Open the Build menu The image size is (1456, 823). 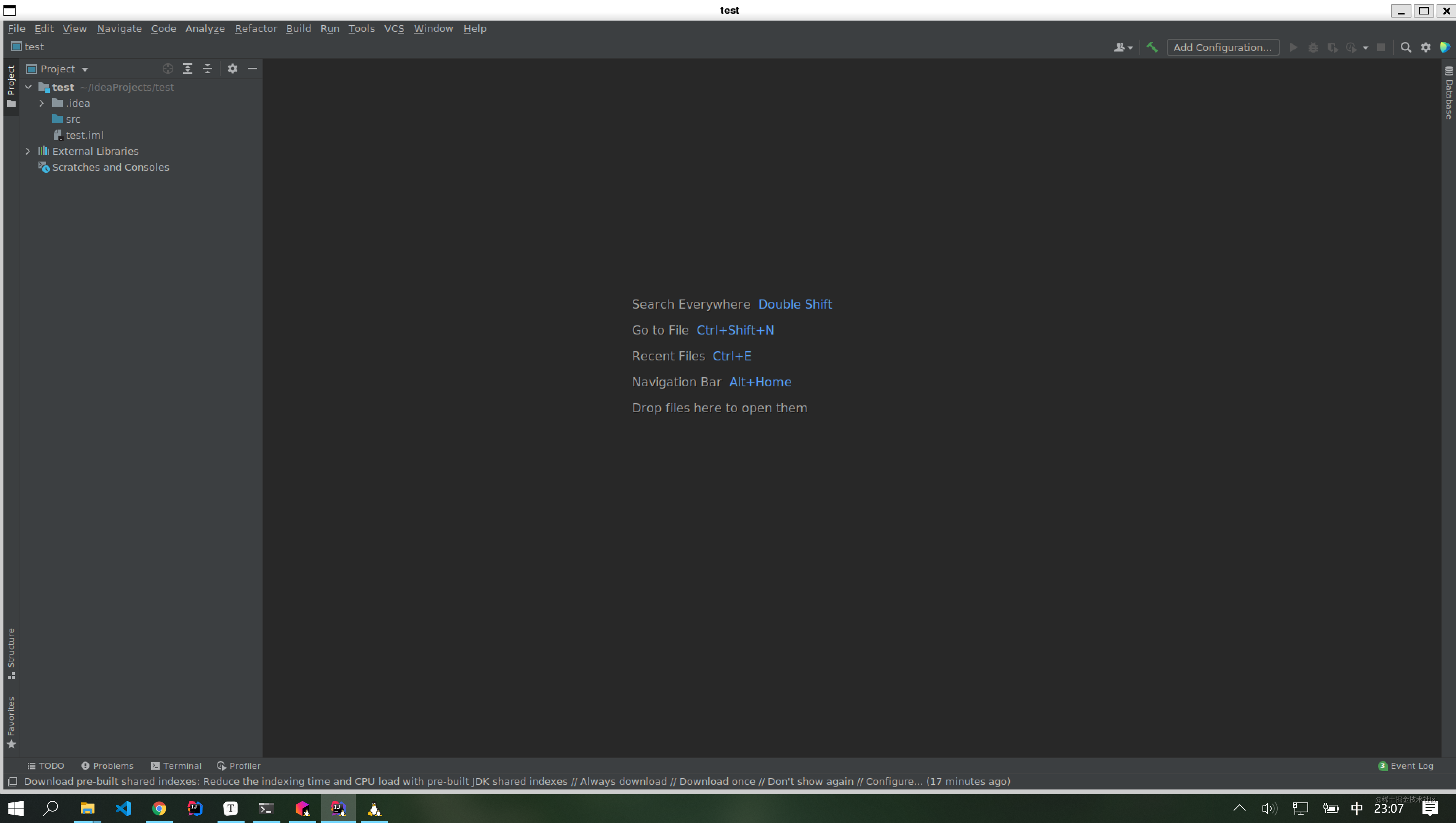[298, 29]
